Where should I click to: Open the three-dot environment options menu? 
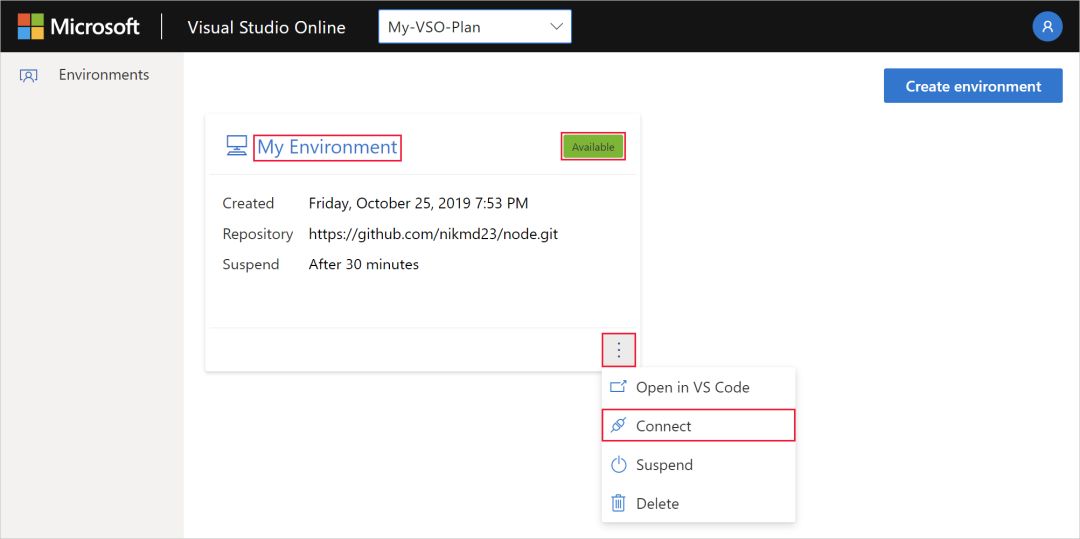click(619, 350)
